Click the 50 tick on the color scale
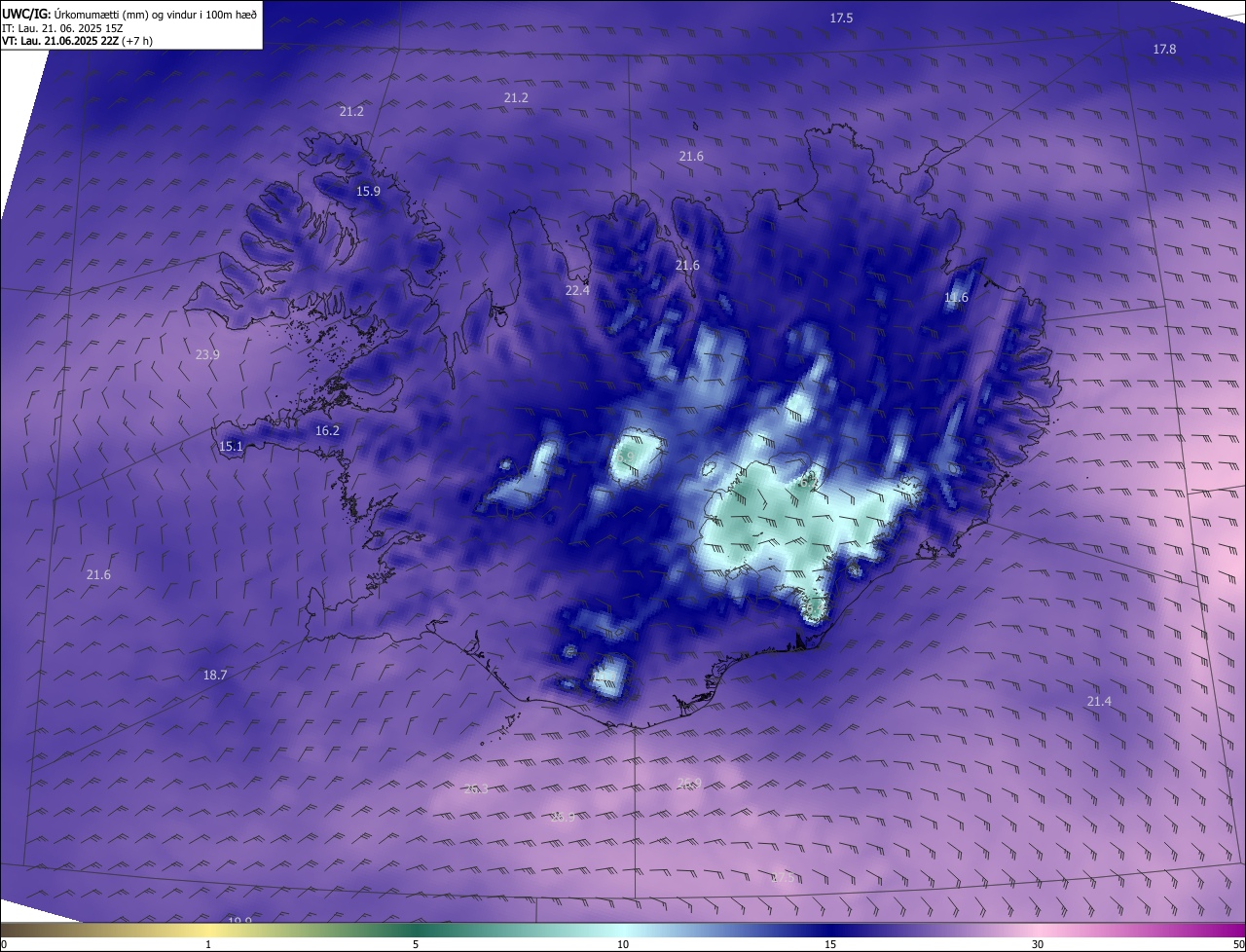The width and height of the screenshot is (1246, 952). [1238, 944]
